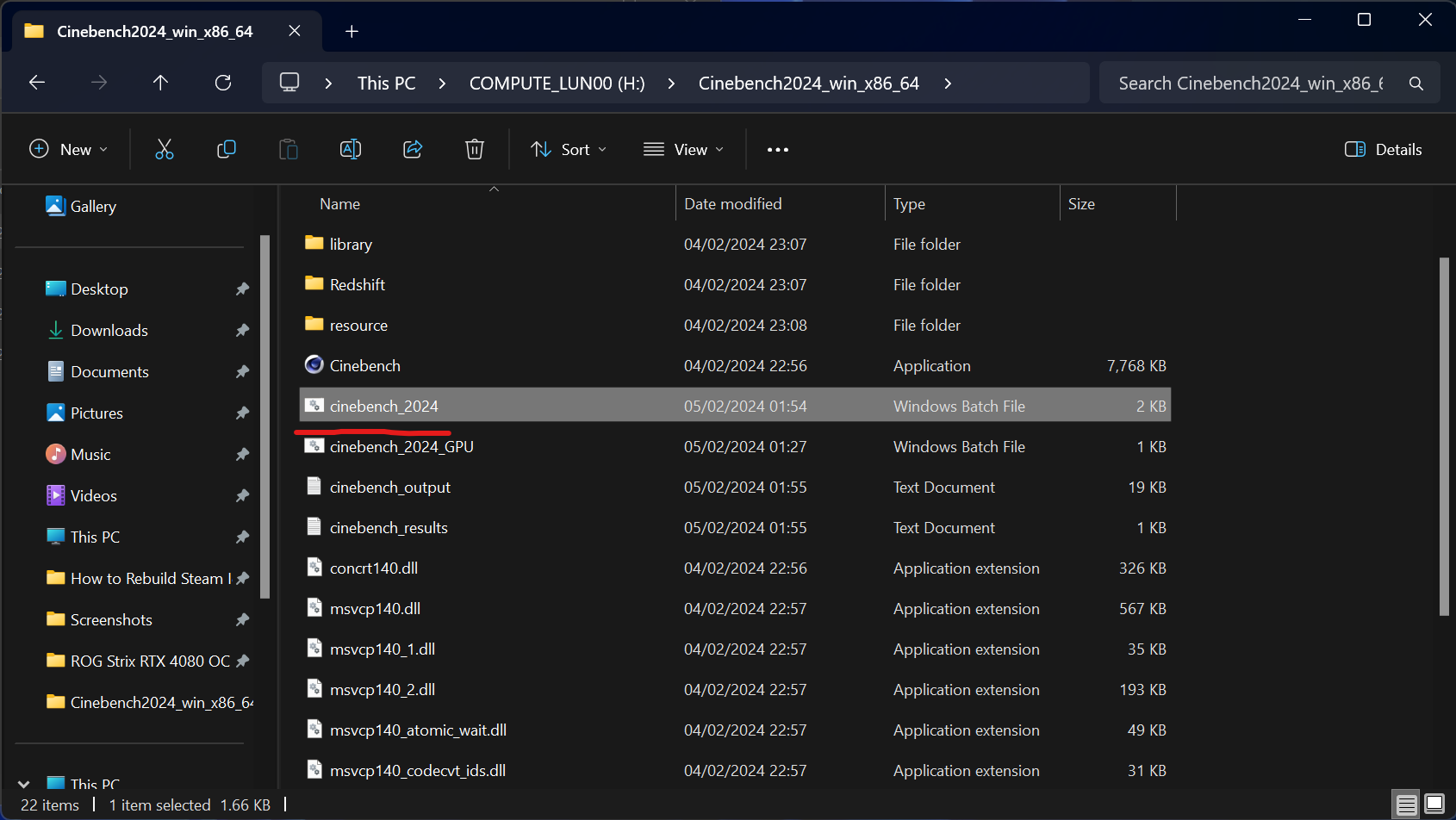The height and width of the screenshot is (820, 1456).
Task: Click the search magnifier icon
Action: 1416,84
